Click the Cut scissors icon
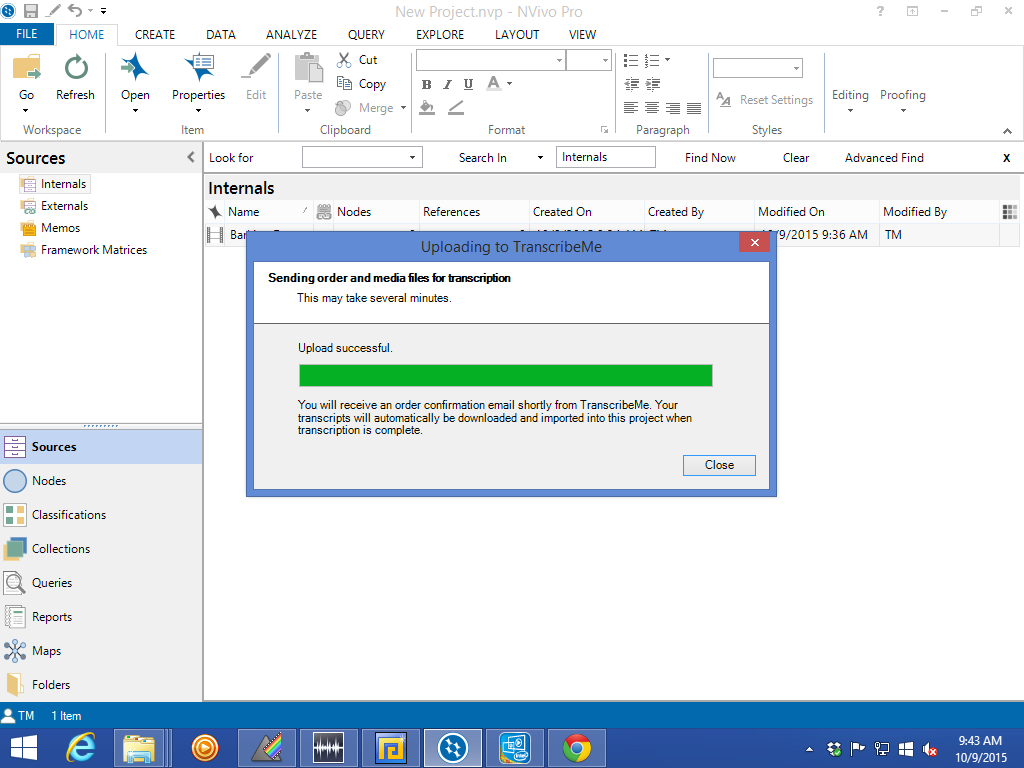Screen dimensions: 1024x768 coord(345,60)
